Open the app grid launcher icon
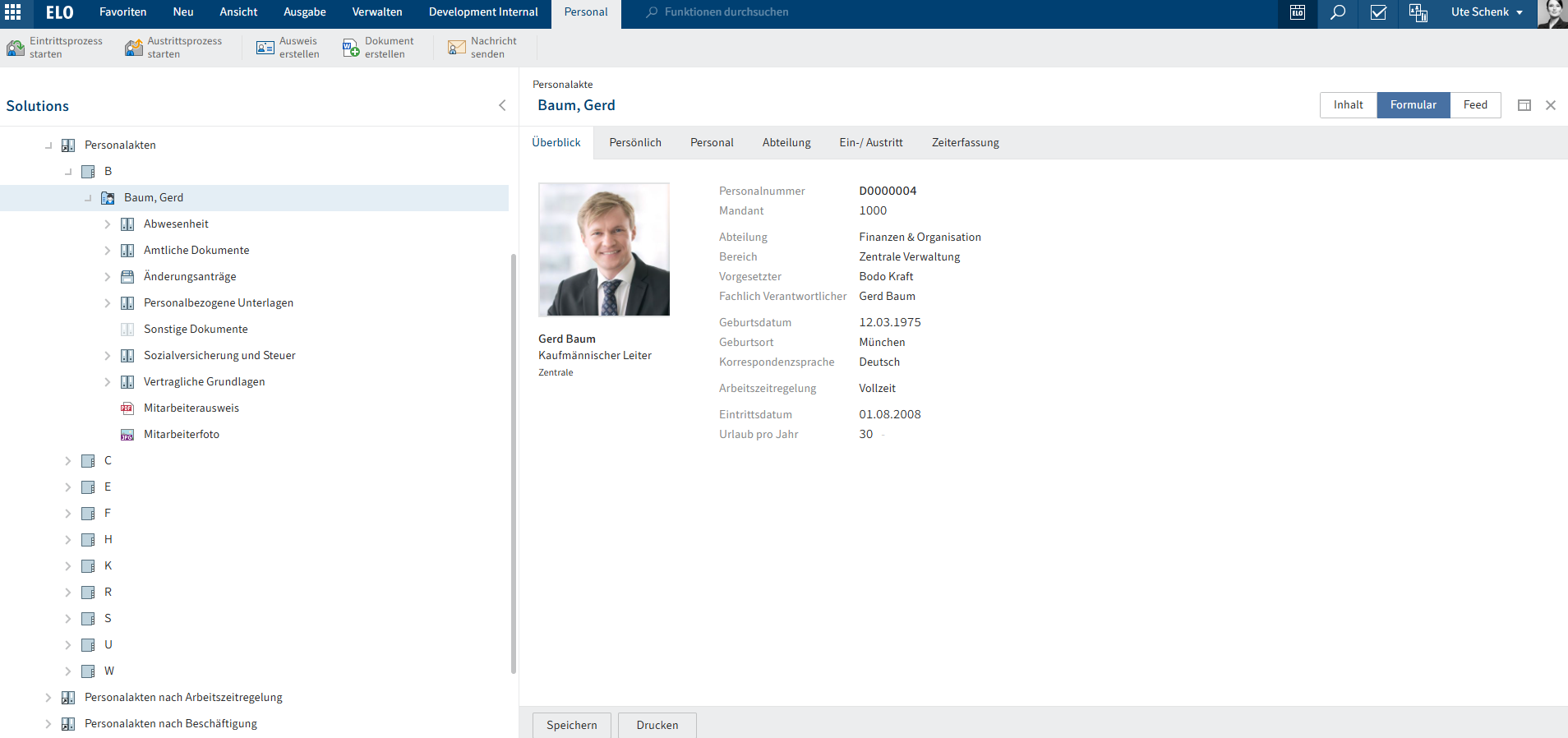 13,12
